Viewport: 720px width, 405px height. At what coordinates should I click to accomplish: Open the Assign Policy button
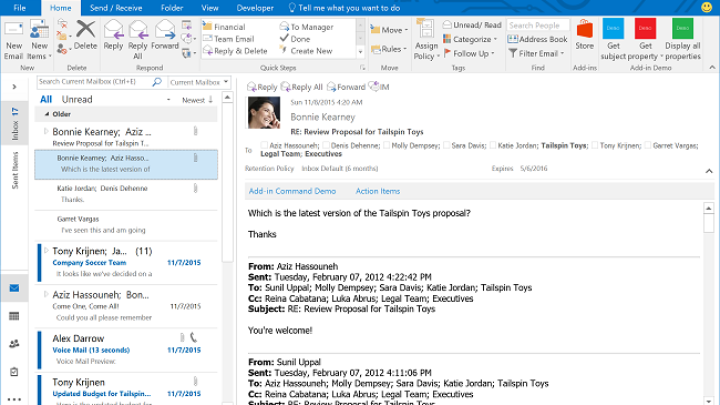426,41
